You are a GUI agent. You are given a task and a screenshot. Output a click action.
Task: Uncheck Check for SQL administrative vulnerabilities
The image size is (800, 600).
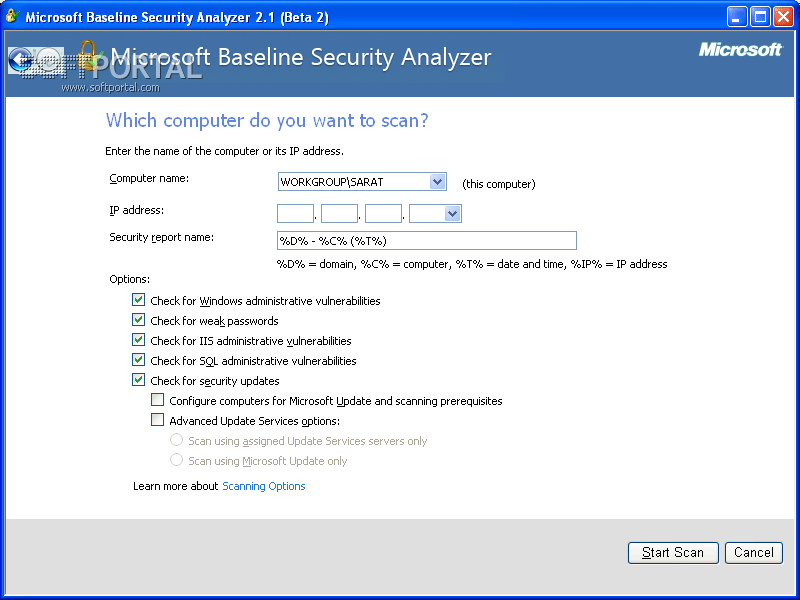pos(138,360)
